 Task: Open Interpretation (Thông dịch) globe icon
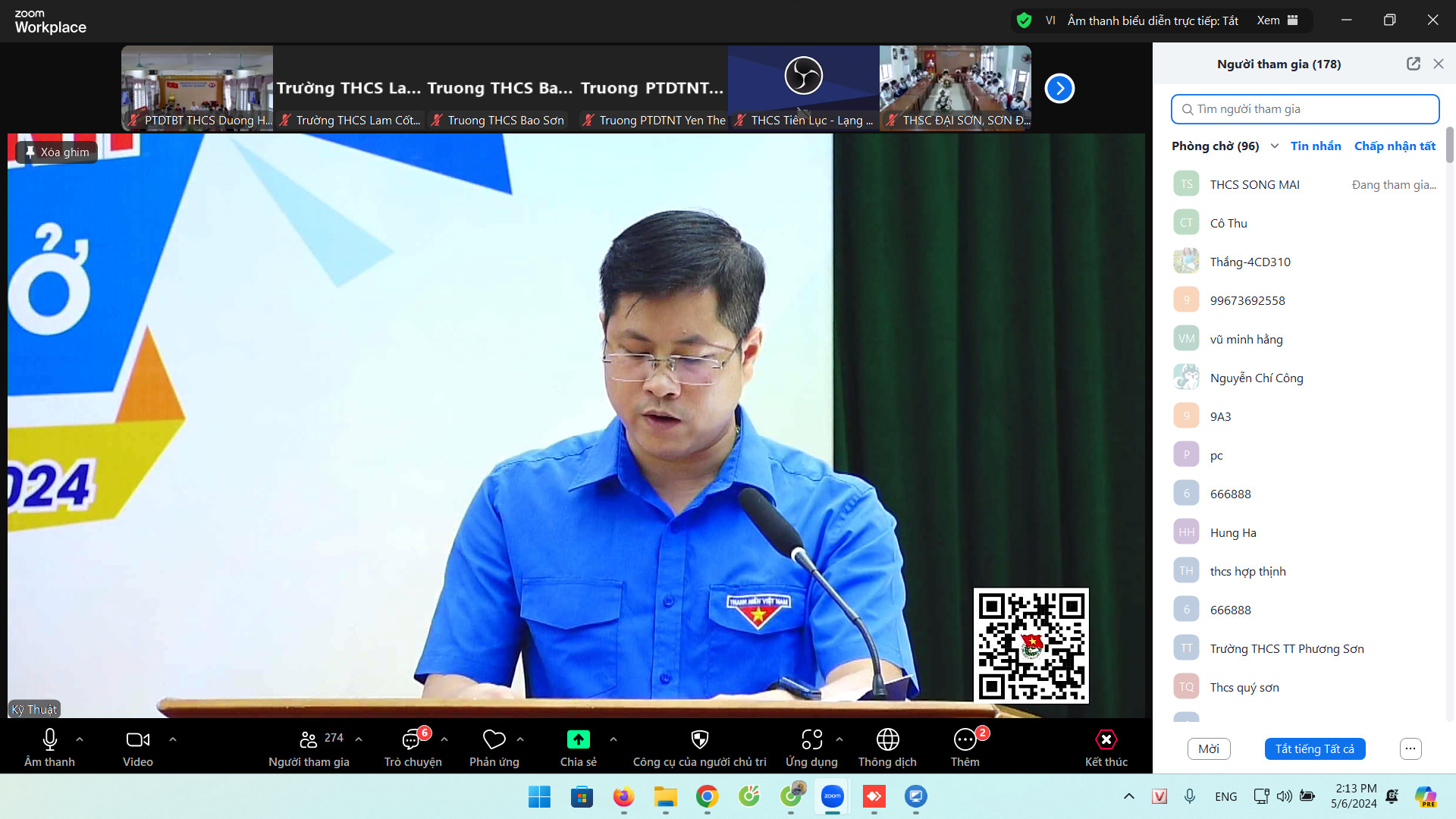click(887, 739)
